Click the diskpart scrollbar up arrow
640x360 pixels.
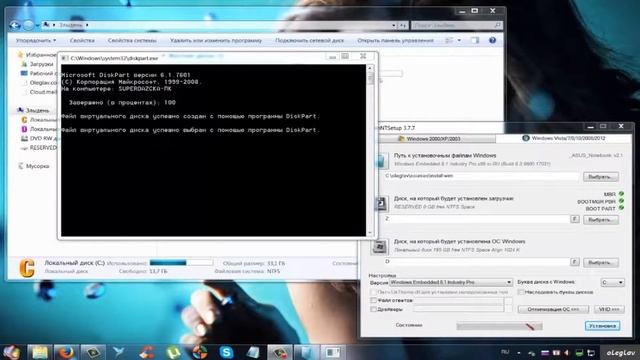point(370,68)
